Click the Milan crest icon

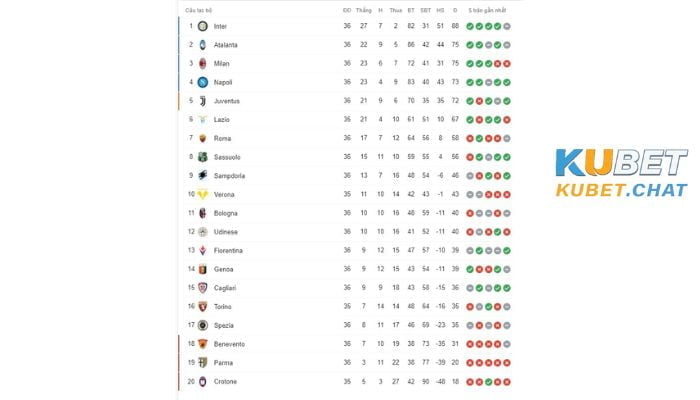tap(203, 63)
